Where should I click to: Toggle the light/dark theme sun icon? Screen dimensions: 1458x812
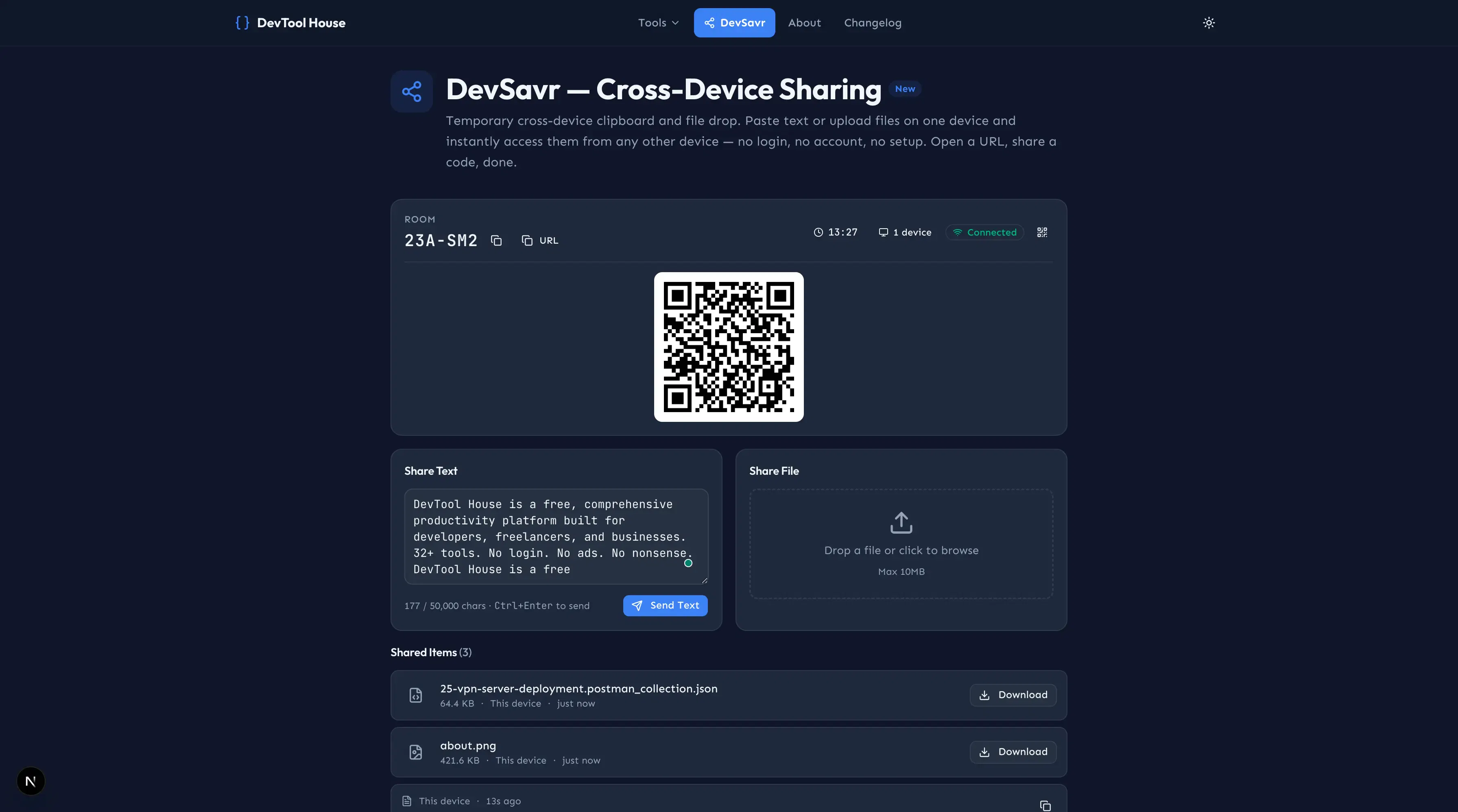pos(1208,23)
